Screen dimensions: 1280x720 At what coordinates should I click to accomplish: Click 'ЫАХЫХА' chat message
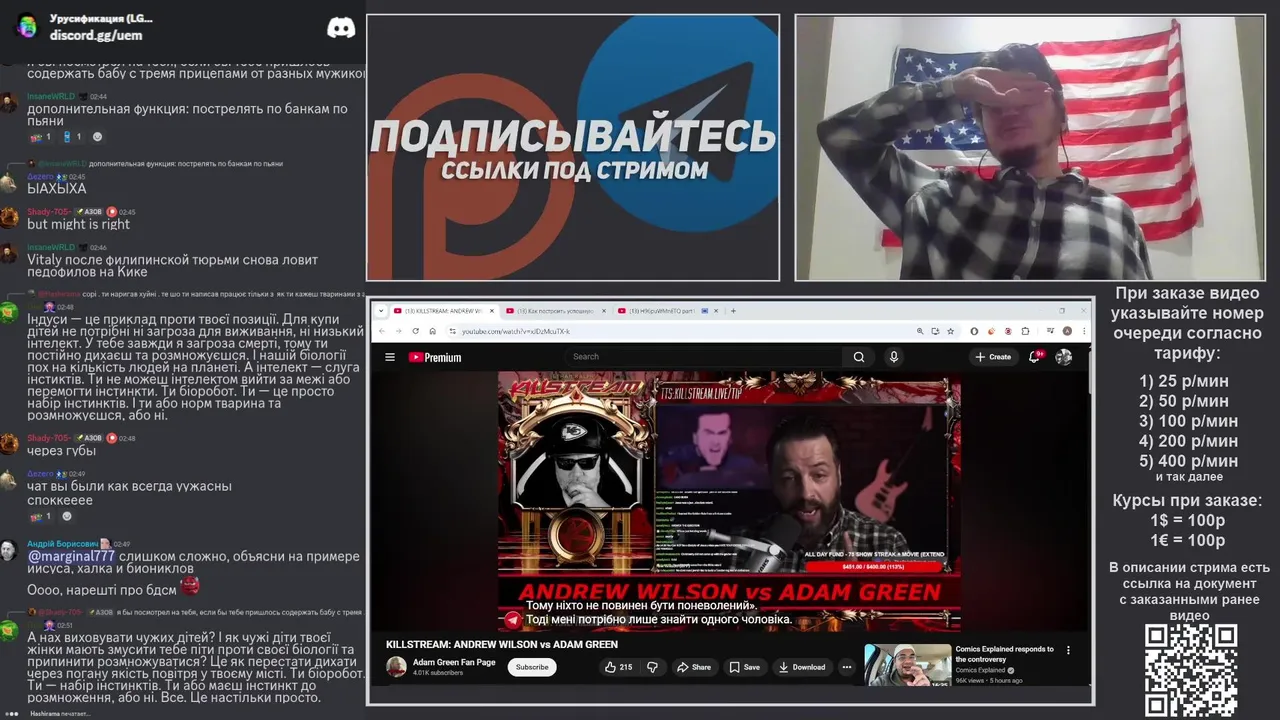coord(57,188)
